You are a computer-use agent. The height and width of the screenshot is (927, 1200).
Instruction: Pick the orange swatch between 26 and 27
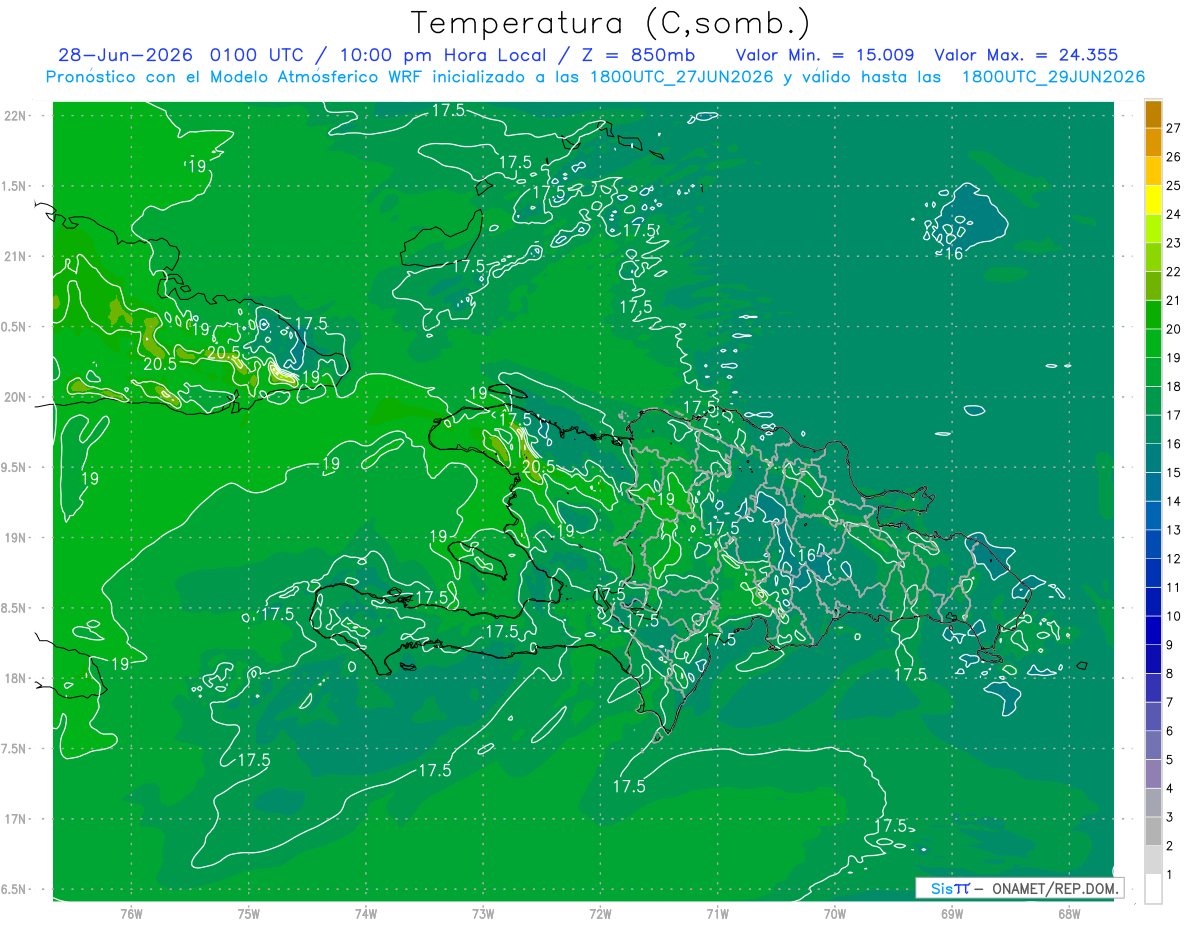pyautogui.click(x=1153, y=143)
